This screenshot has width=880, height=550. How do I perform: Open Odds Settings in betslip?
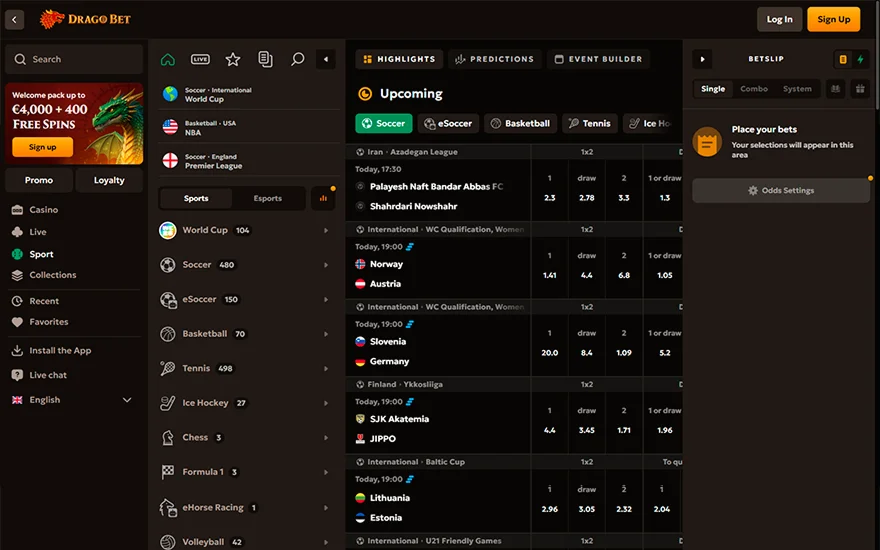coord(781,191)
